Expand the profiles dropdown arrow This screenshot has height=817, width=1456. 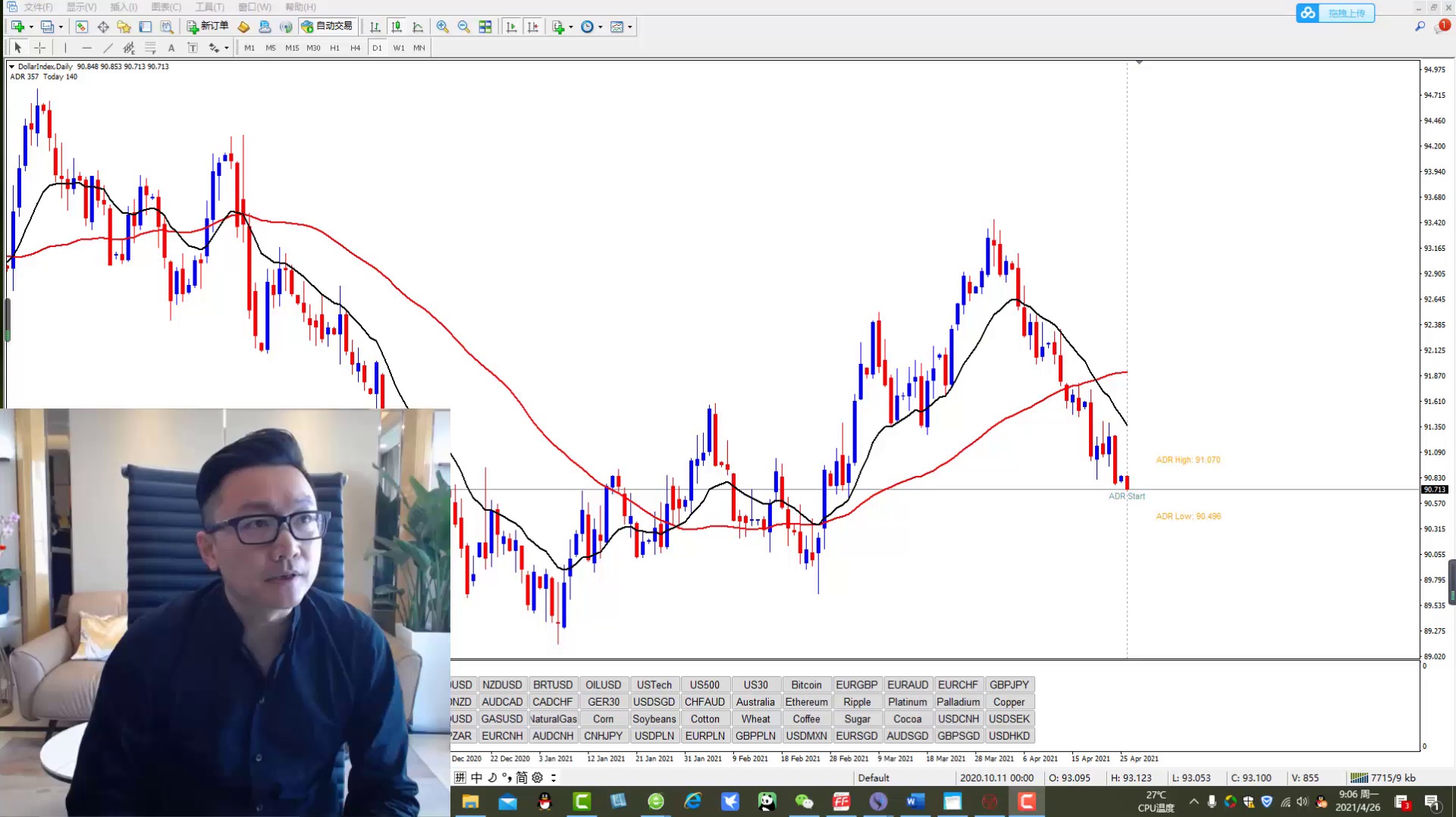[x=61, y=27]
